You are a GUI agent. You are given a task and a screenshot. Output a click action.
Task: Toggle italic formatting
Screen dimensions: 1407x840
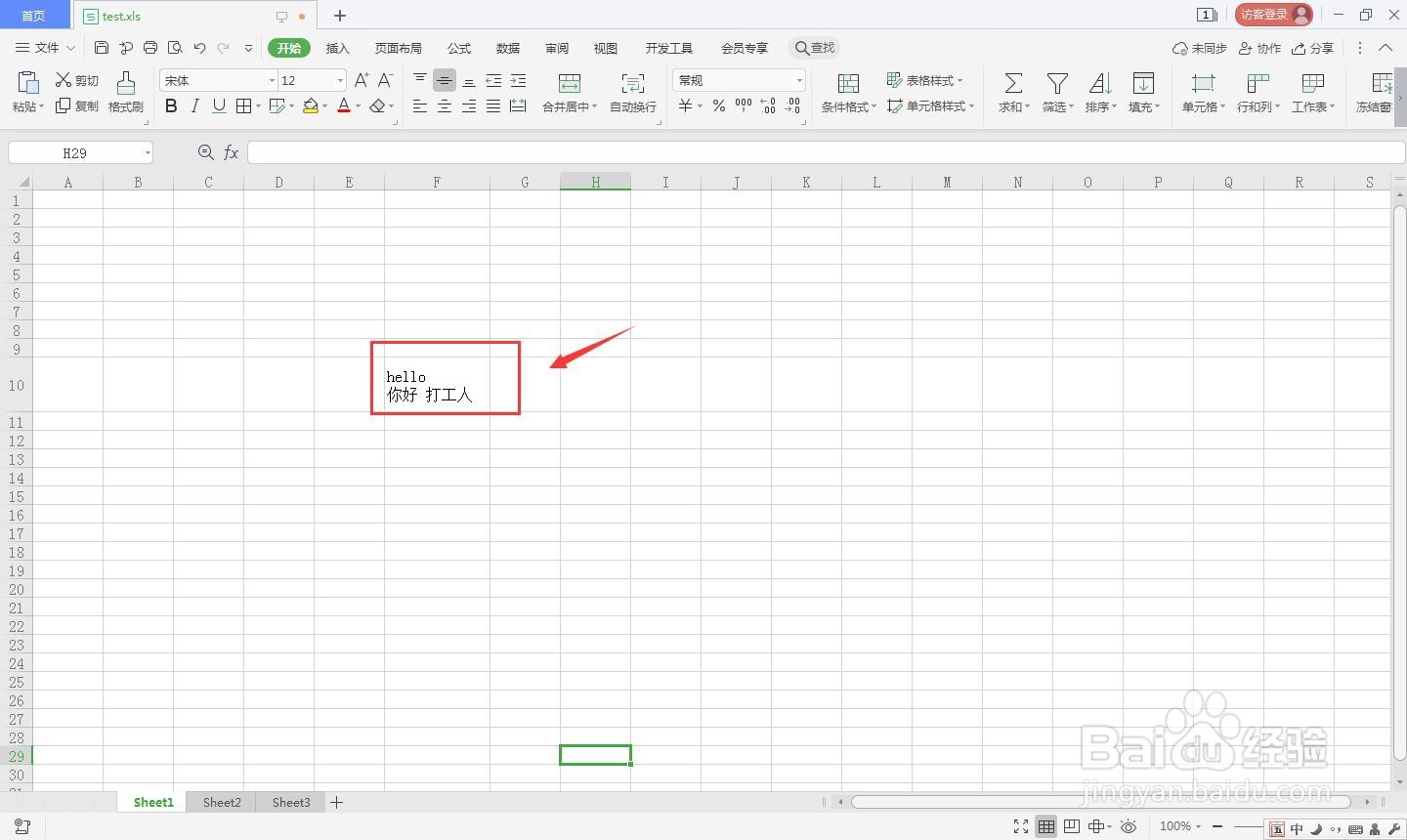pos(194,105)
